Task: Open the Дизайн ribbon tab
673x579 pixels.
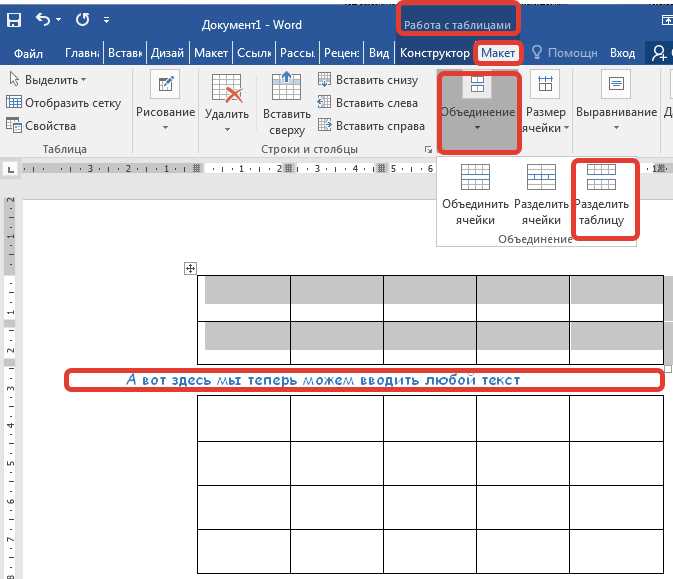Action: click(167, 53)
